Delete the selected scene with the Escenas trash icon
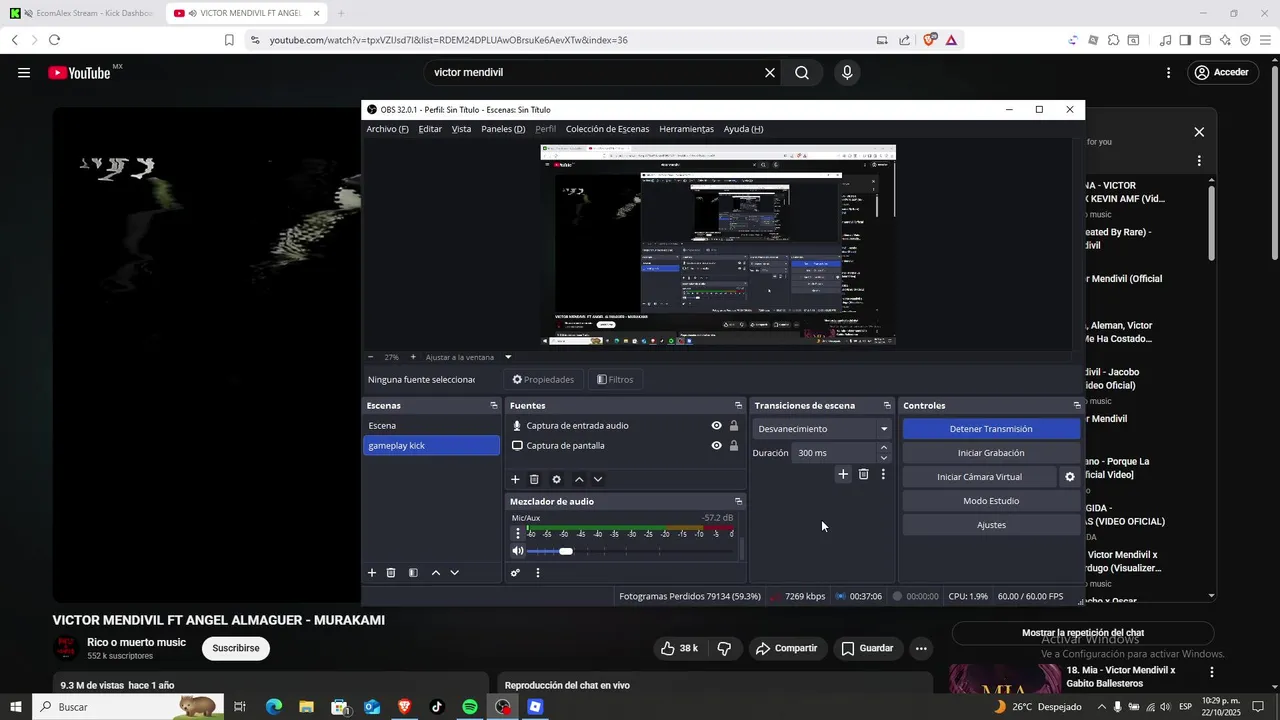Viewport: 1280px width, 720px height. [391, 573]
